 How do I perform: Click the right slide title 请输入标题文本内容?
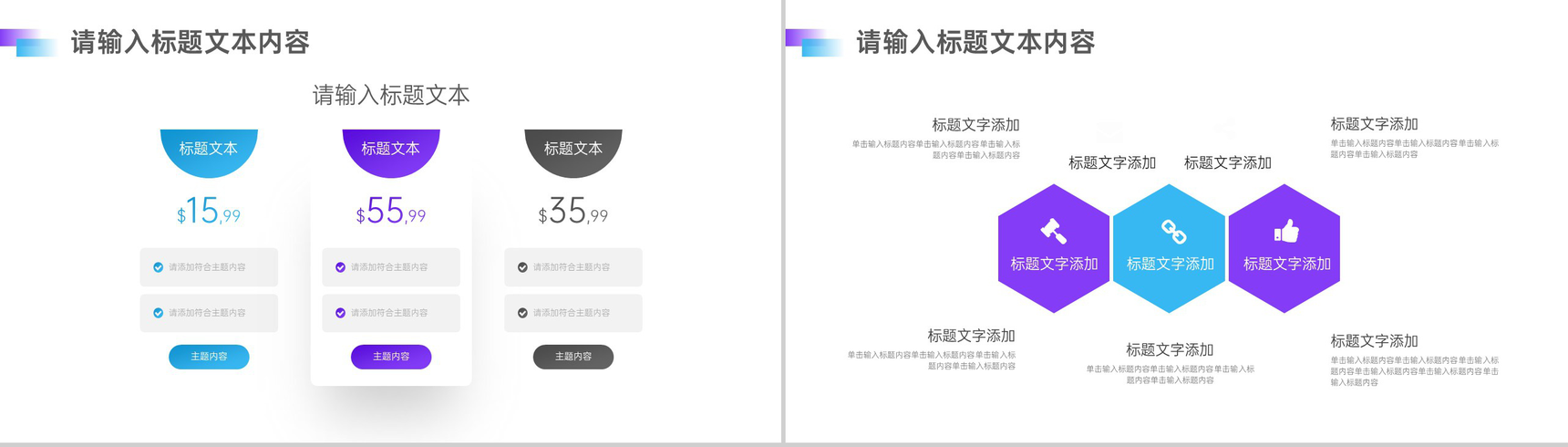975,42
